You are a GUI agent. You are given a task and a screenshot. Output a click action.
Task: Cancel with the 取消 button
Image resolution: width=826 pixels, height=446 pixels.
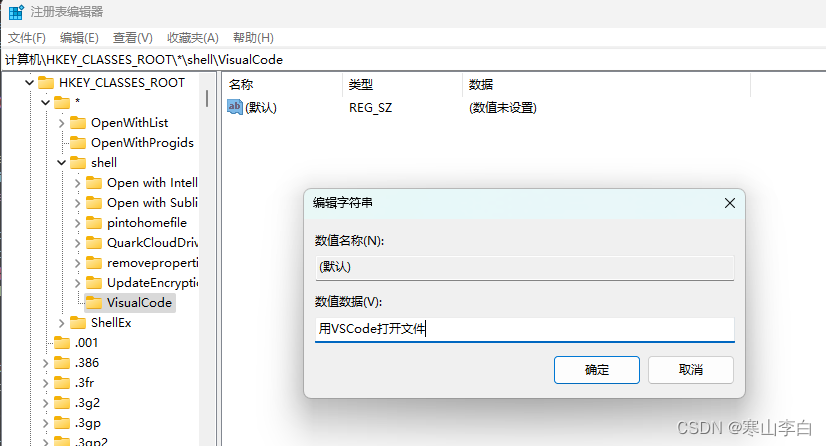pyautogui.click(x=691, y=370)
